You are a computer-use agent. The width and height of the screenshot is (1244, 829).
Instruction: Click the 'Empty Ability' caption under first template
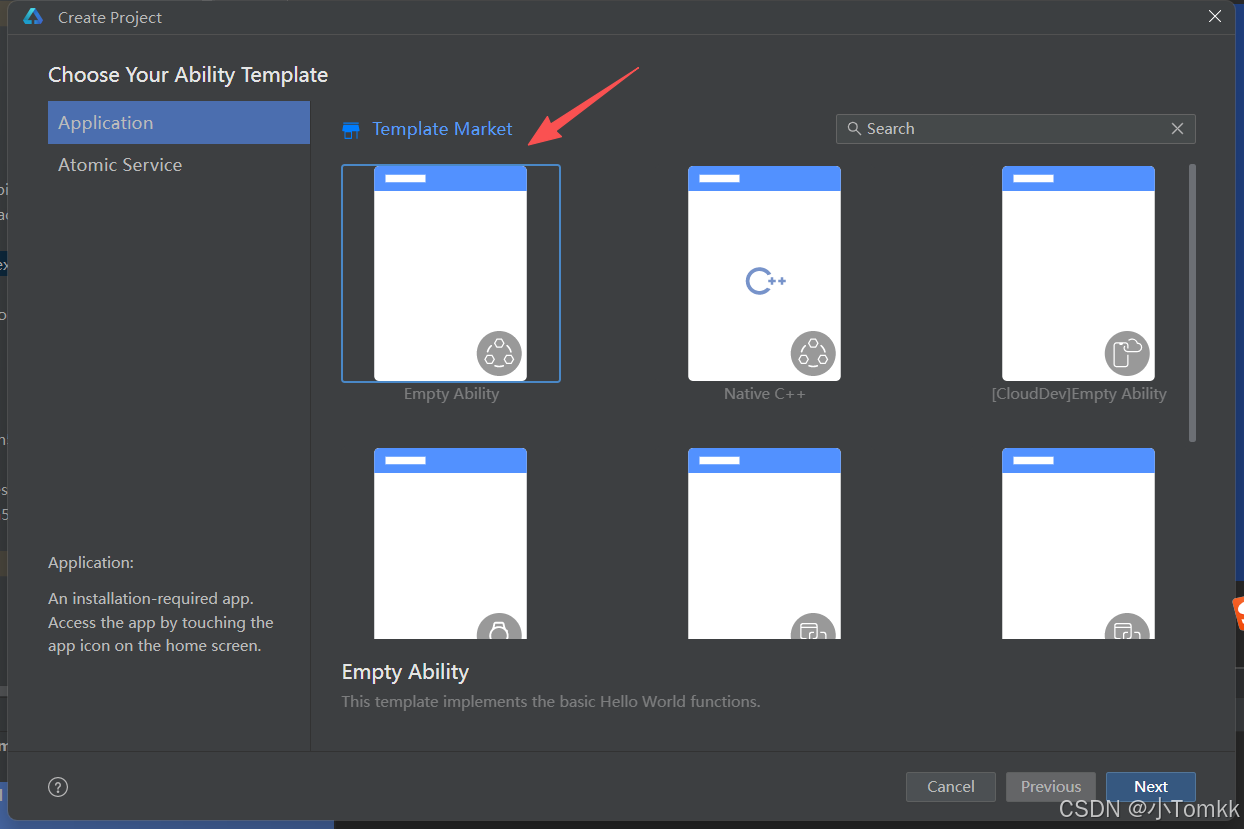451,394
